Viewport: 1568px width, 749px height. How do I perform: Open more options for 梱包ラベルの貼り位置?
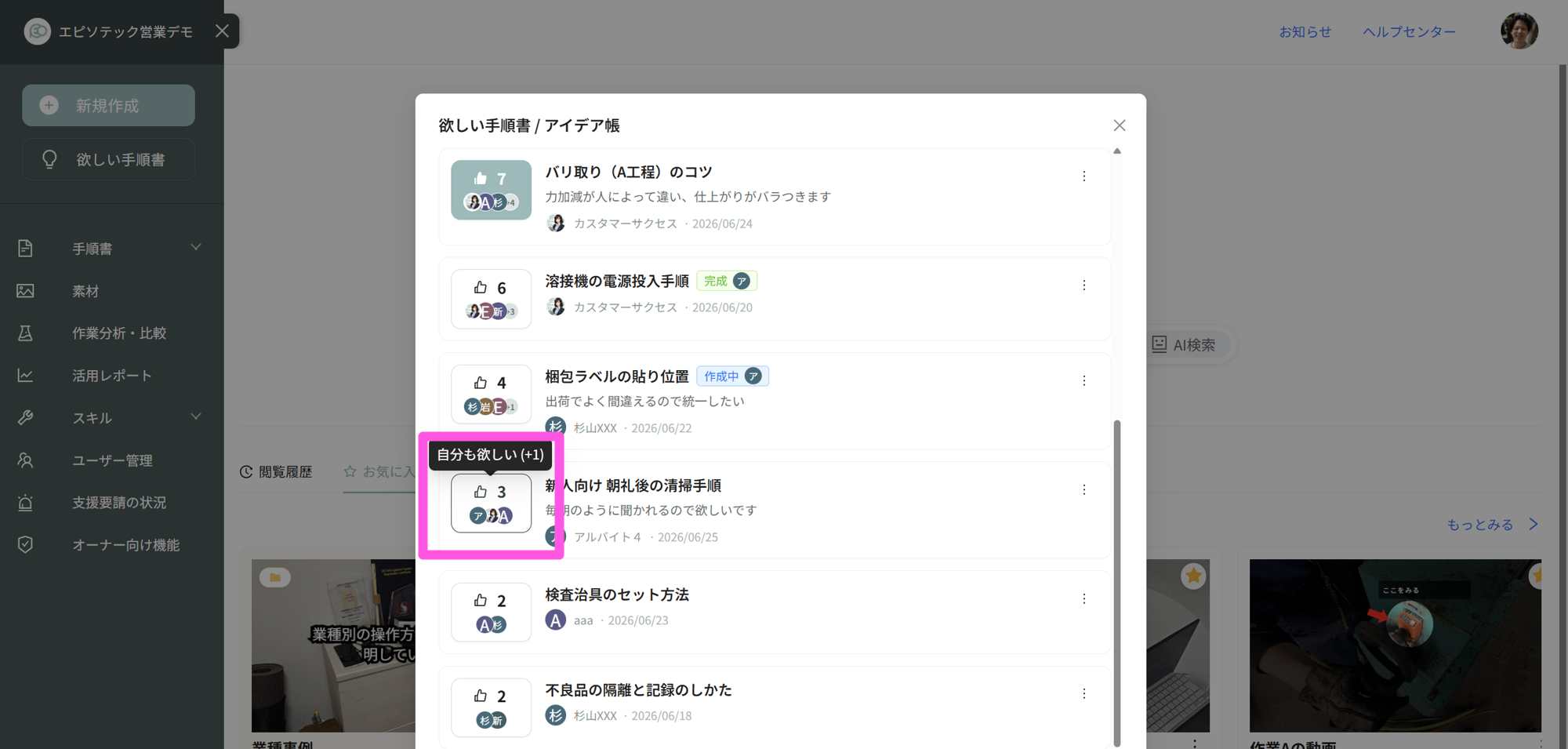click(x=1084, y=380)
